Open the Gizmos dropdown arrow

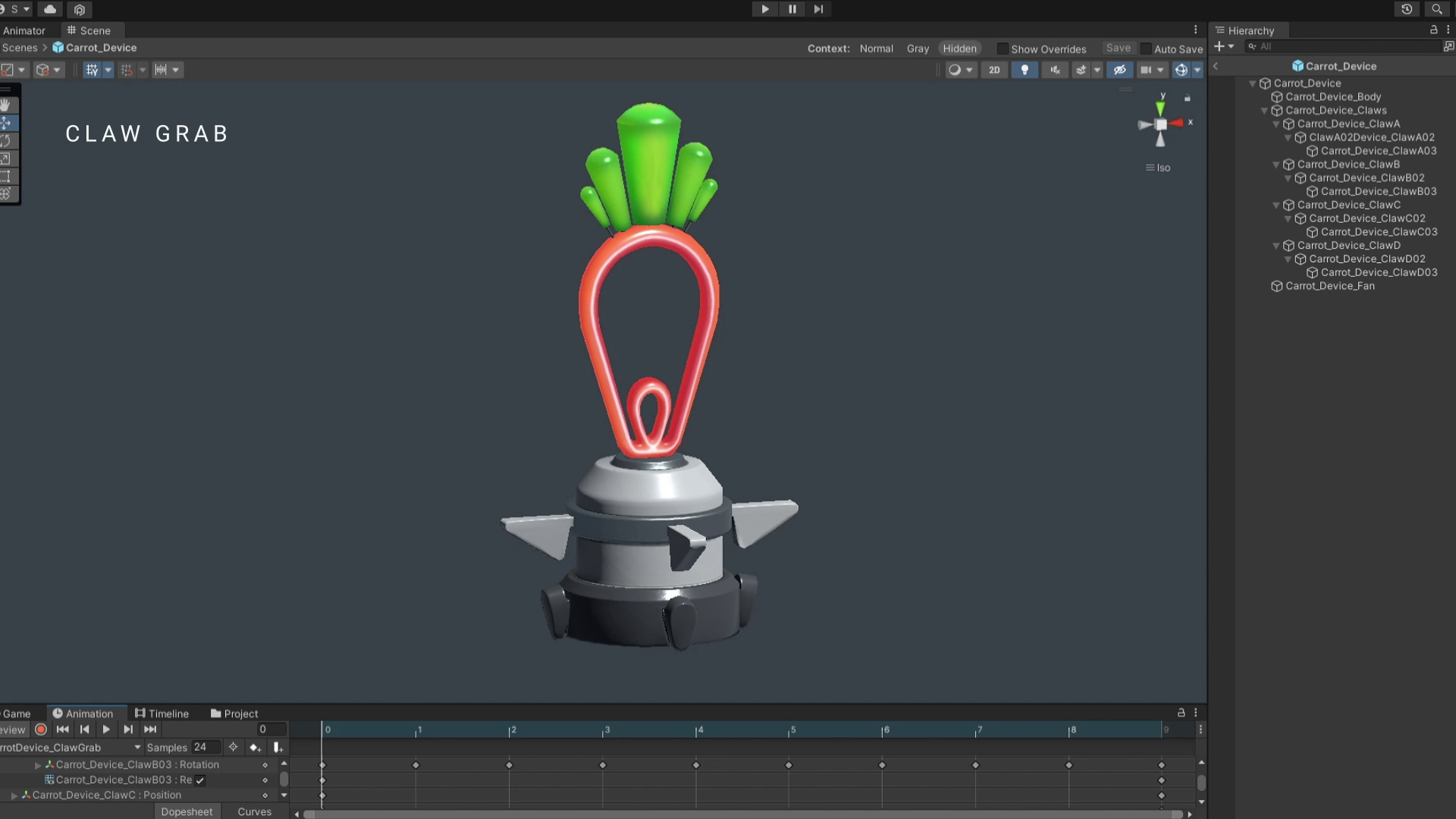coord(1197,70)
